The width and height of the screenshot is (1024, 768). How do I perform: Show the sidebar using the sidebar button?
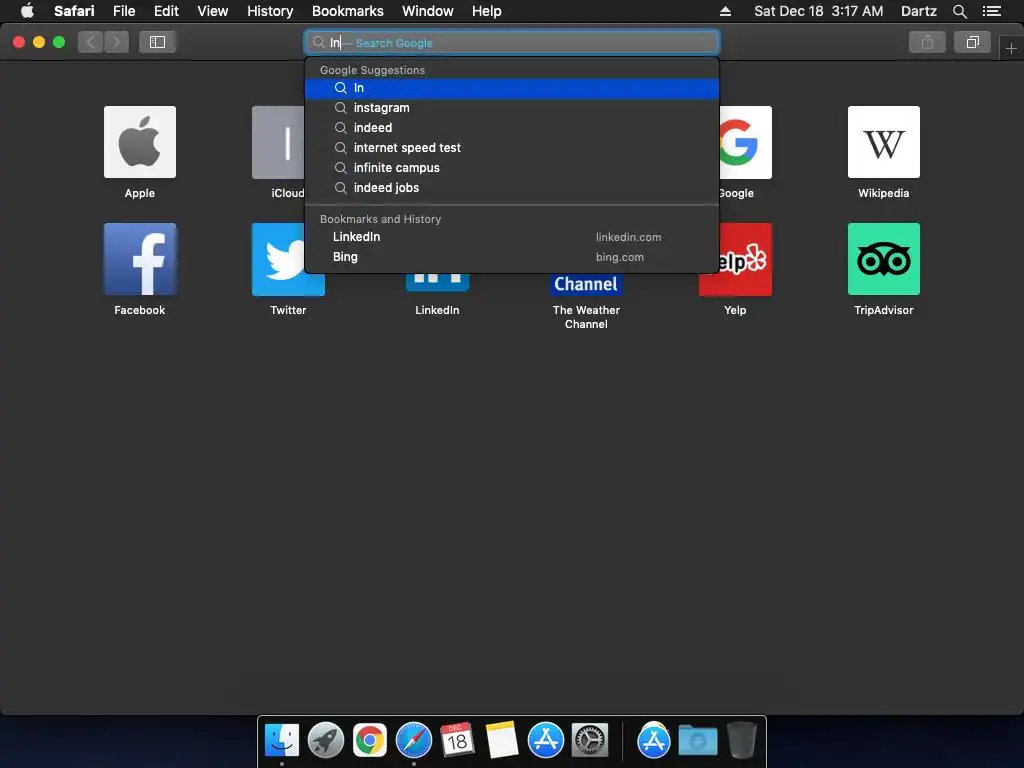[x=157, y=42]
